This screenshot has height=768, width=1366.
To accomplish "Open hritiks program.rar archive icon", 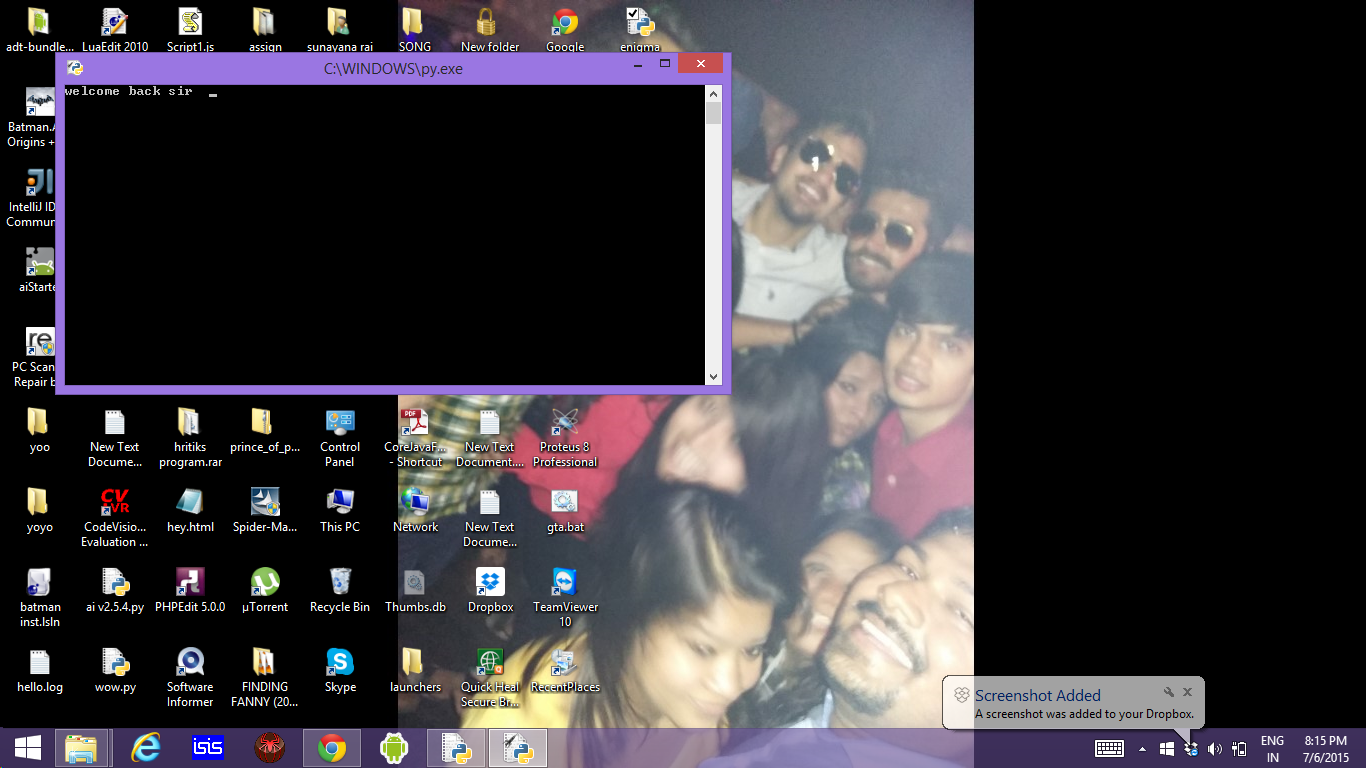I will (190, 437).
